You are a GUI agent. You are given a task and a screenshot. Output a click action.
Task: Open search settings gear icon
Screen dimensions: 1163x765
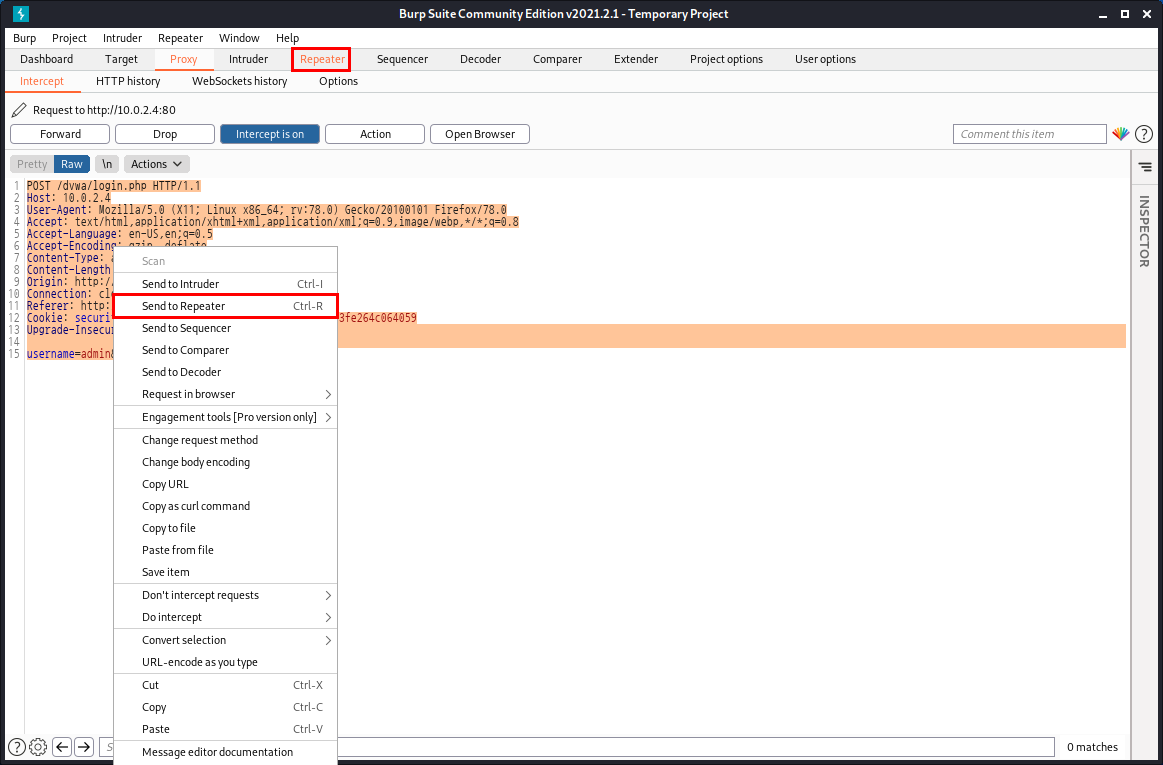click(39, 747)
